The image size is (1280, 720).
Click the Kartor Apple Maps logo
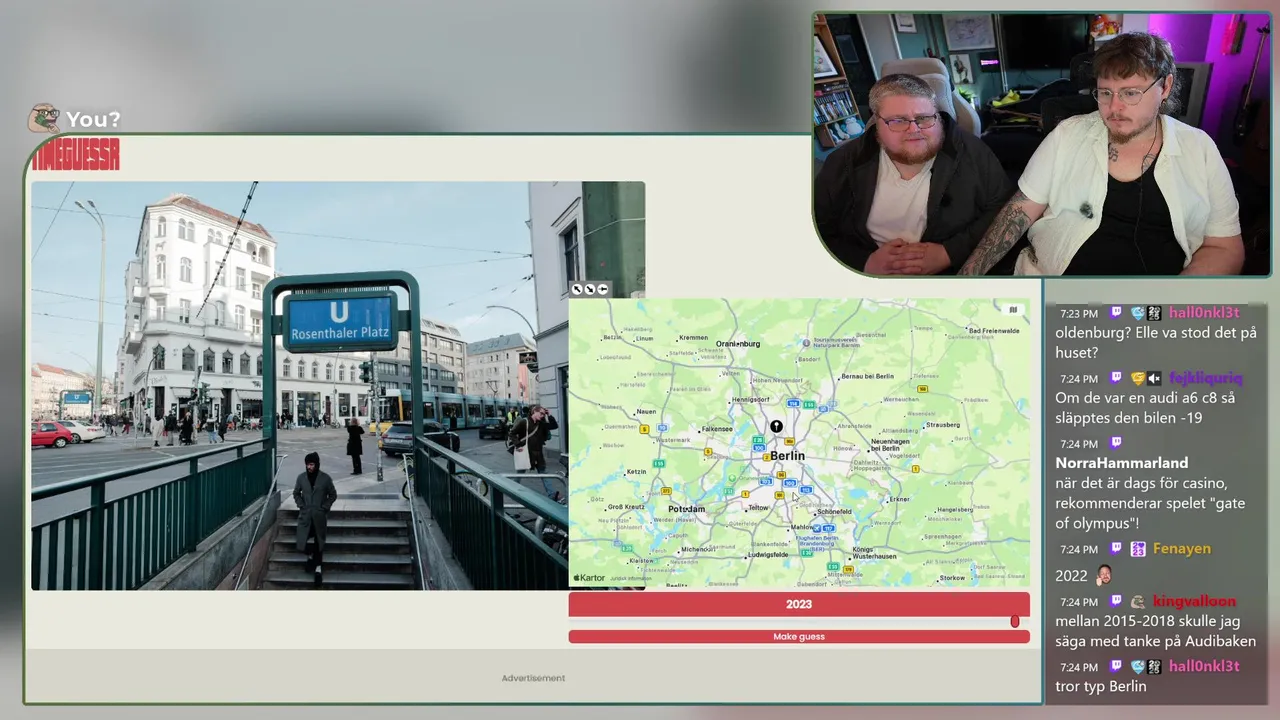pyautogui.click(x=589, y=578)
